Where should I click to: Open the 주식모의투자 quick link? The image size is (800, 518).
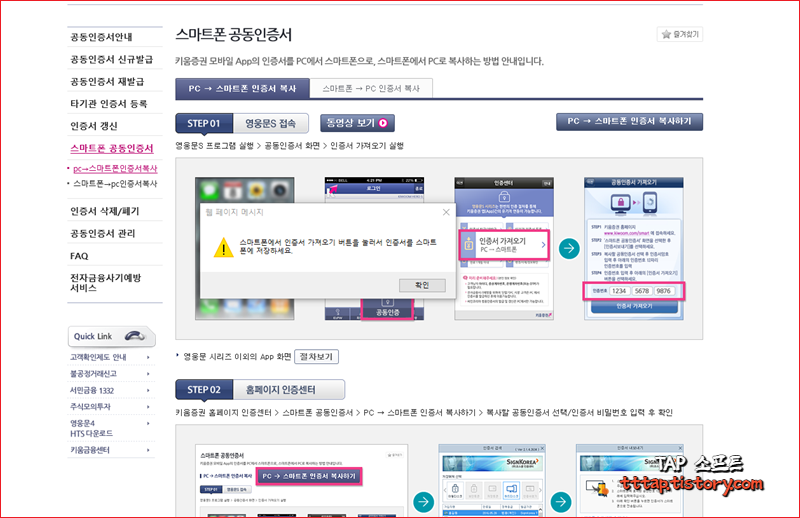tap(90, 407)
